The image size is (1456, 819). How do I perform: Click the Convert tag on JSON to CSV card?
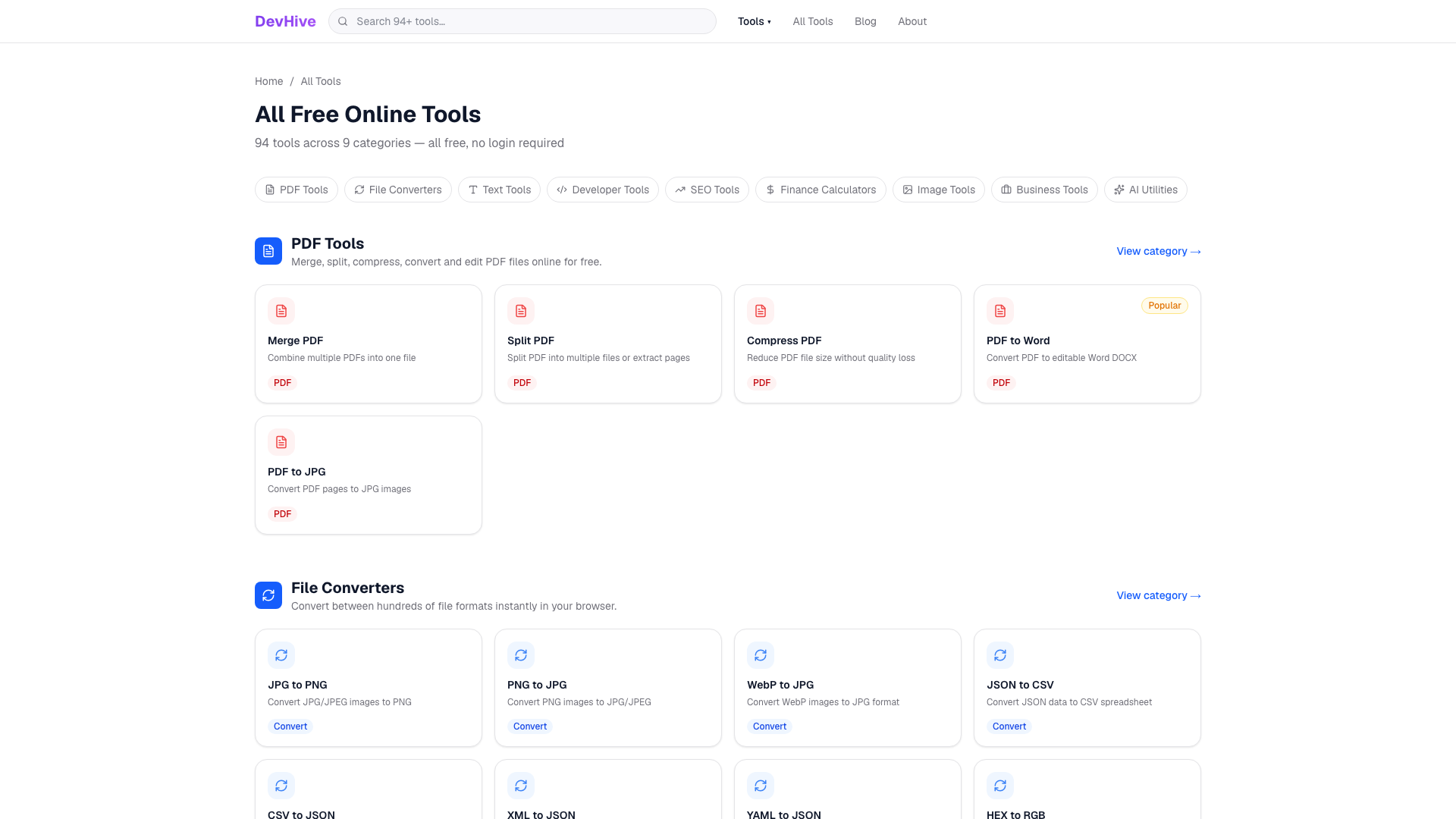(1009, 726)
